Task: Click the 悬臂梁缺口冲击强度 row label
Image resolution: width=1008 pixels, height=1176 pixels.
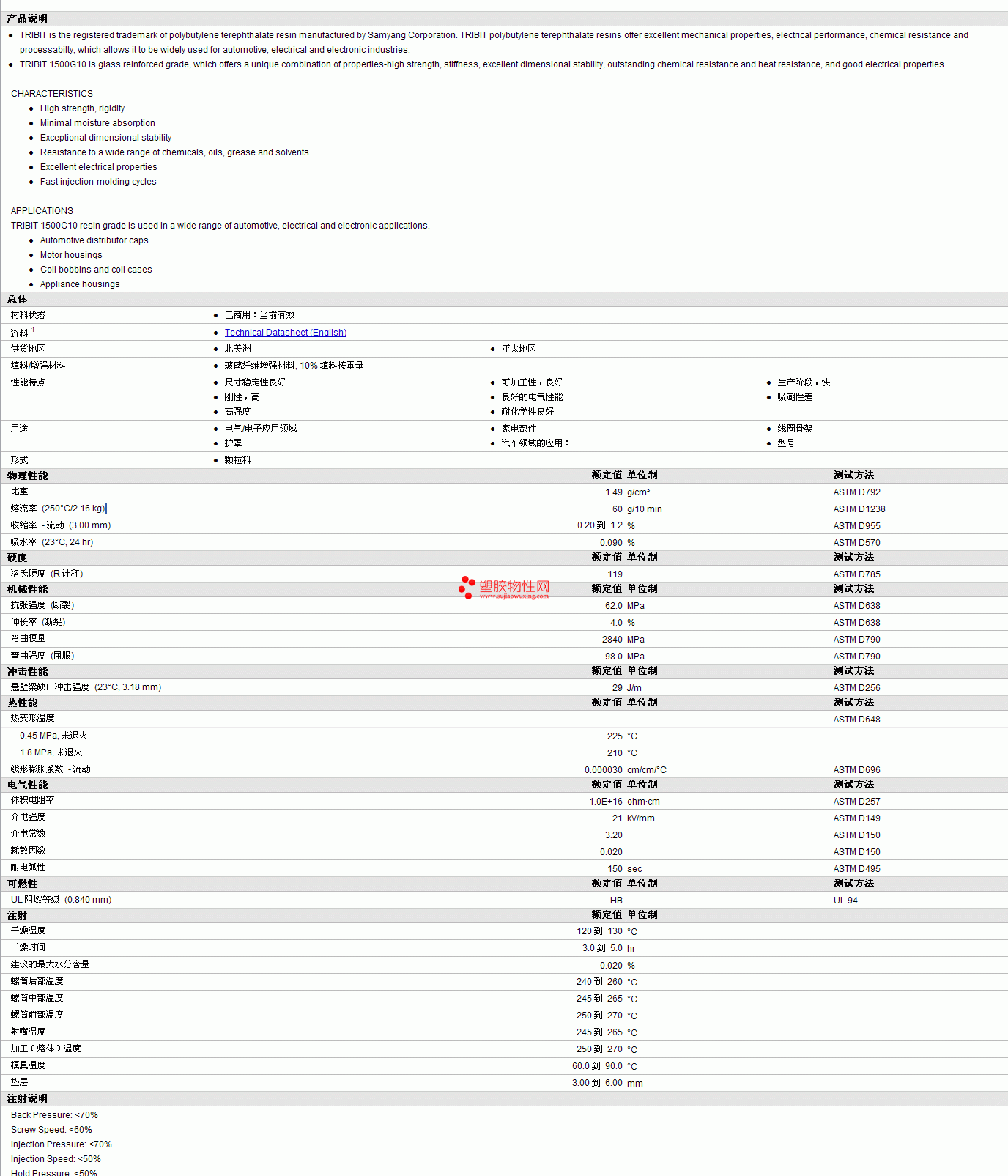Action: click(86, 687)
